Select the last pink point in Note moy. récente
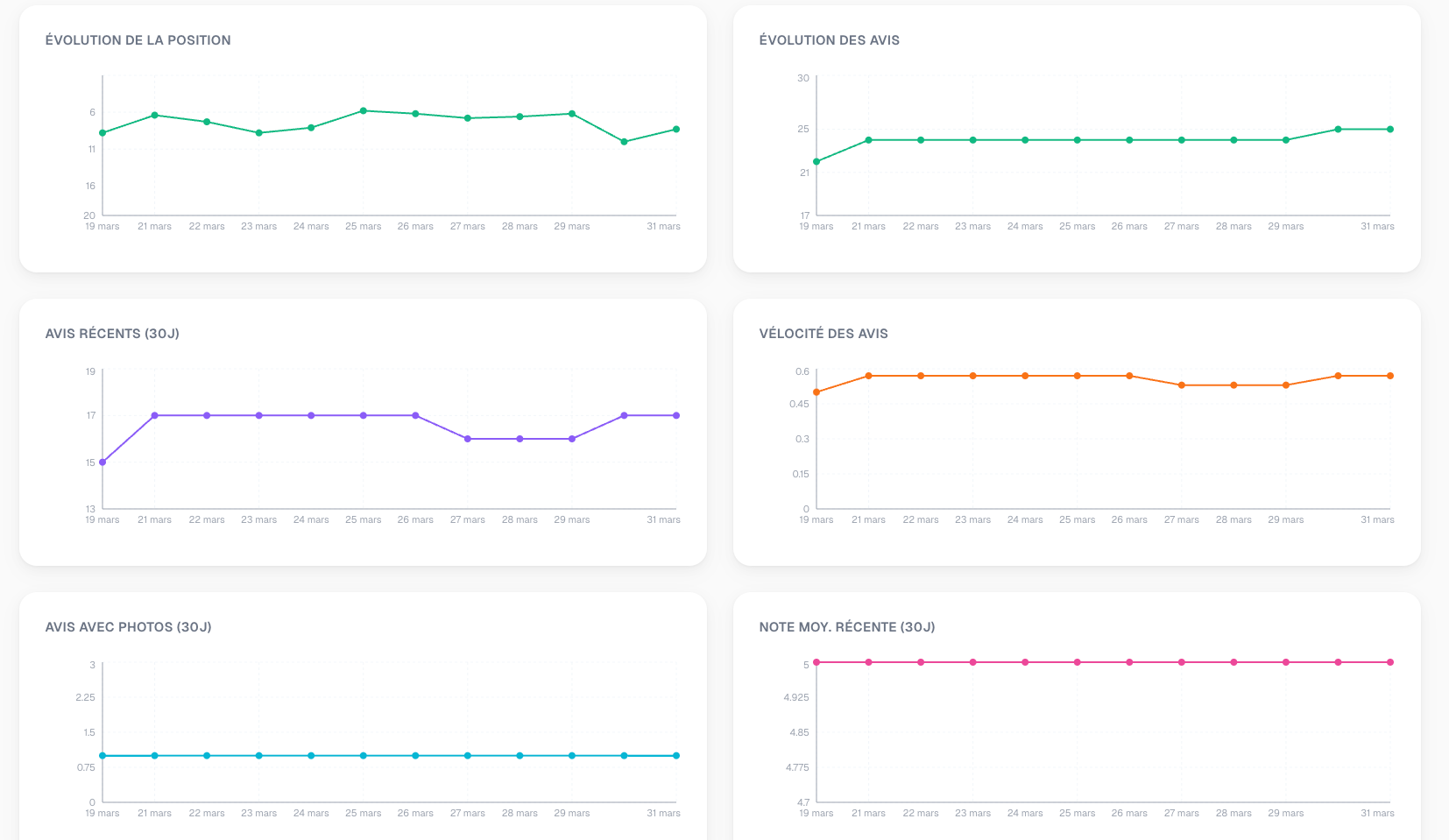 coord(1390,662)
